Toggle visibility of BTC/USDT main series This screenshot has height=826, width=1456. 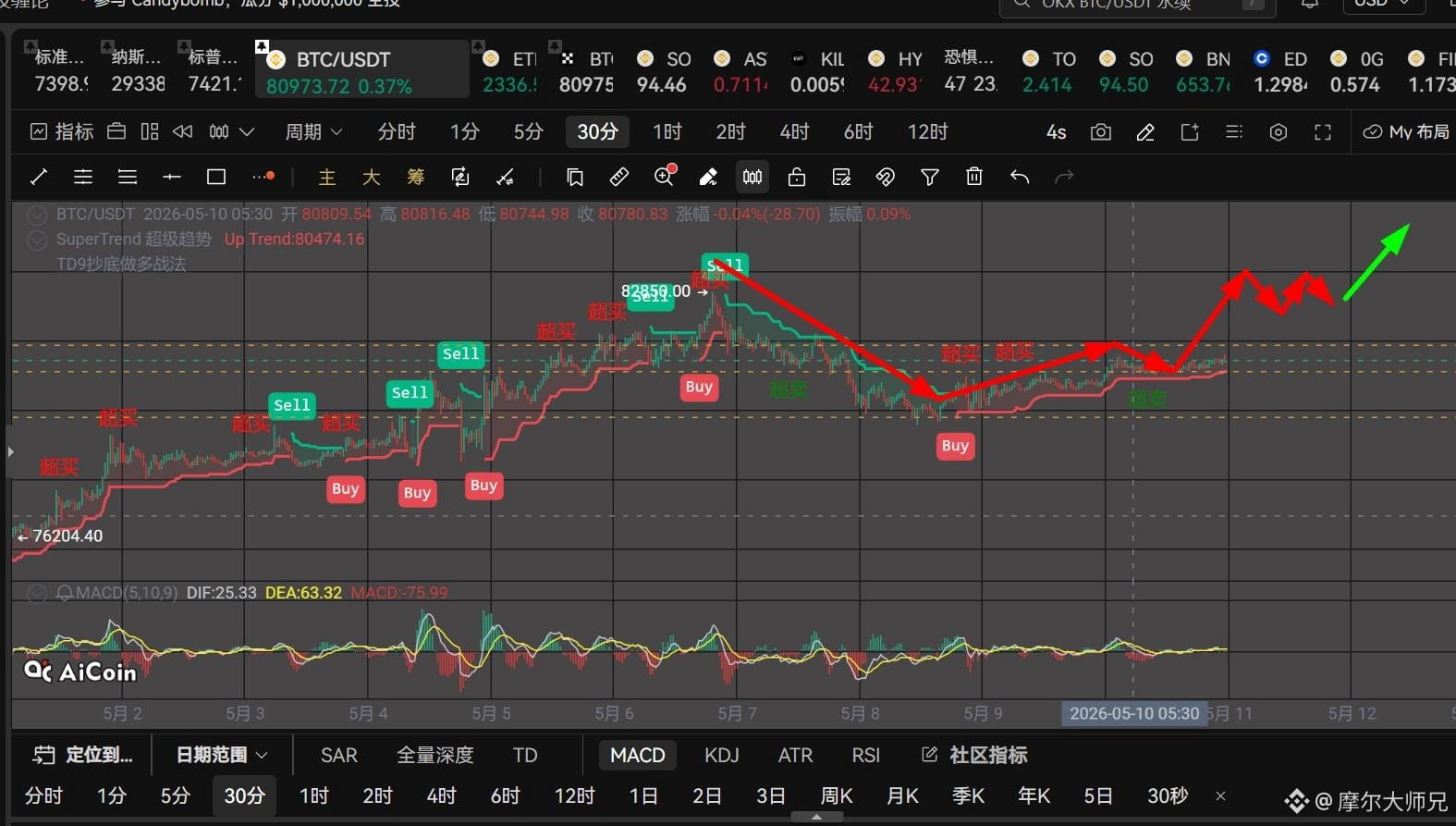pos(37,215)
